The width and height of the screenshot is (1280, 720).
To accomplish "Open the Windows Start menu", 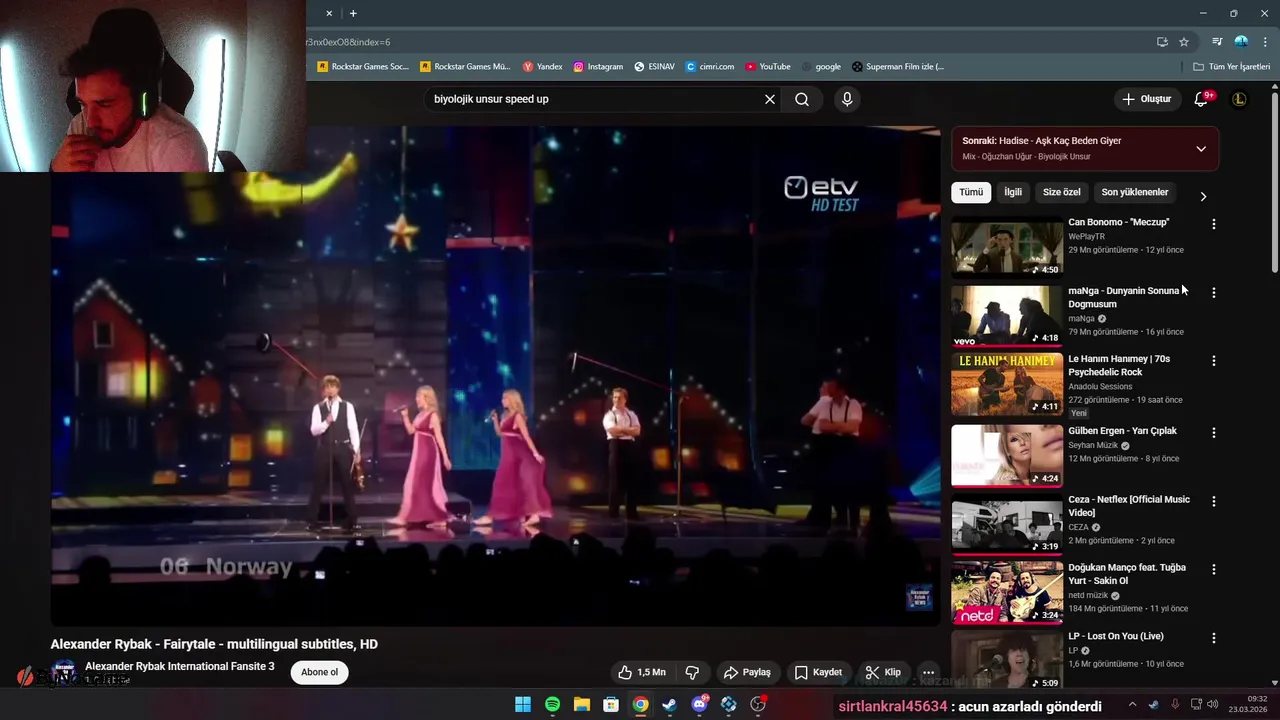I will (523, 705).
